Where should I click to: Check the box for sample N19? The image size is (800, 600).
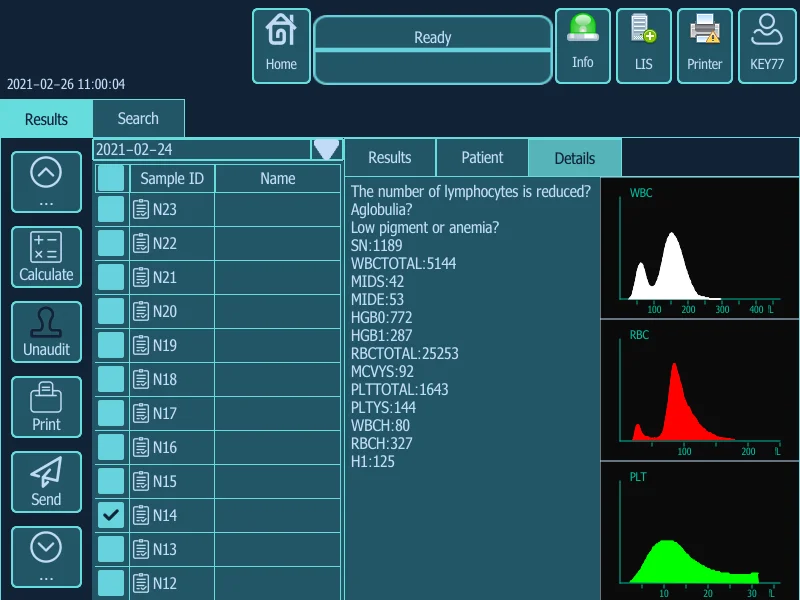coord(111,345)
